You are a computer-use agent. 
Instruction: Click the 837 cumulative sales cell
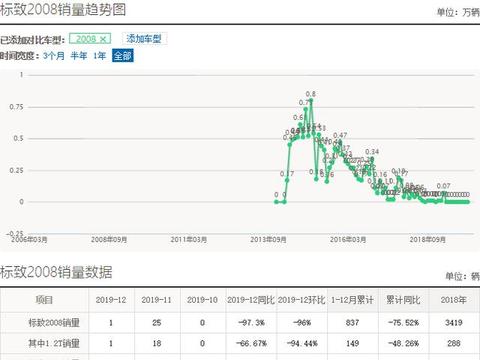coord(352,323)
